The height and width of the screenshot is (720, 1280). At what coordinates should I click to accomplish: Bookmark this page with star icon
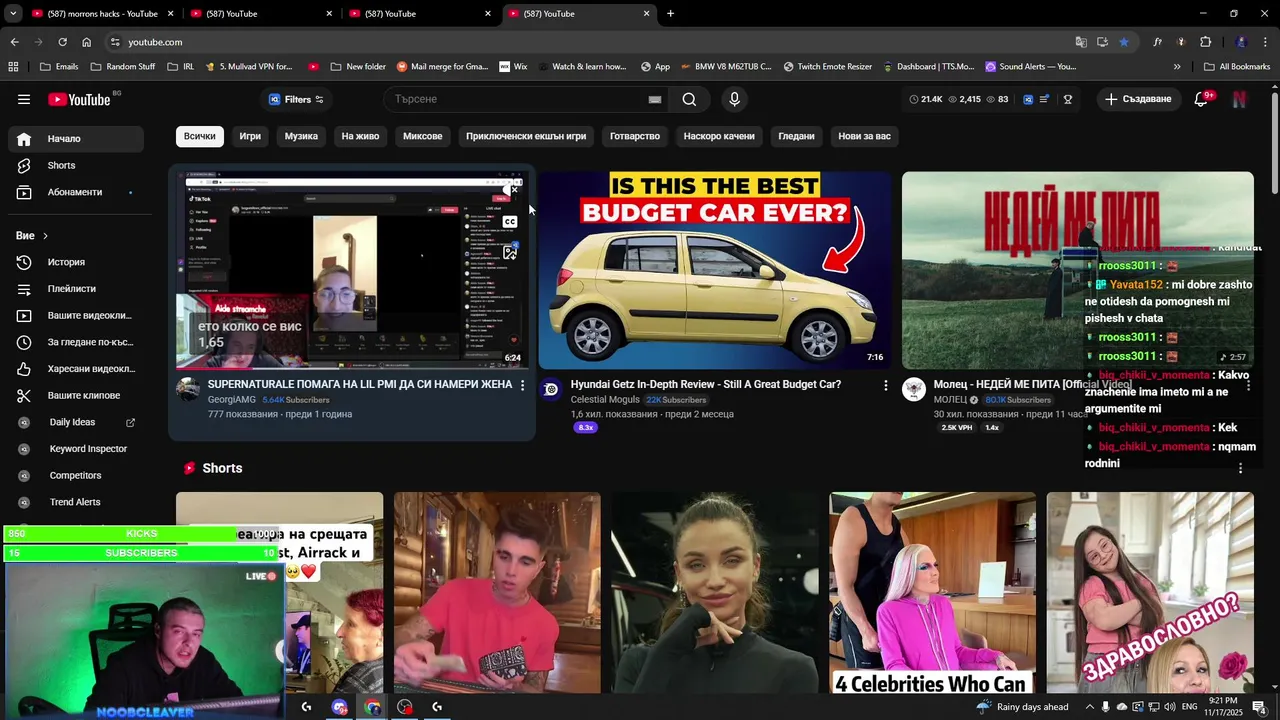(1124, 42)
